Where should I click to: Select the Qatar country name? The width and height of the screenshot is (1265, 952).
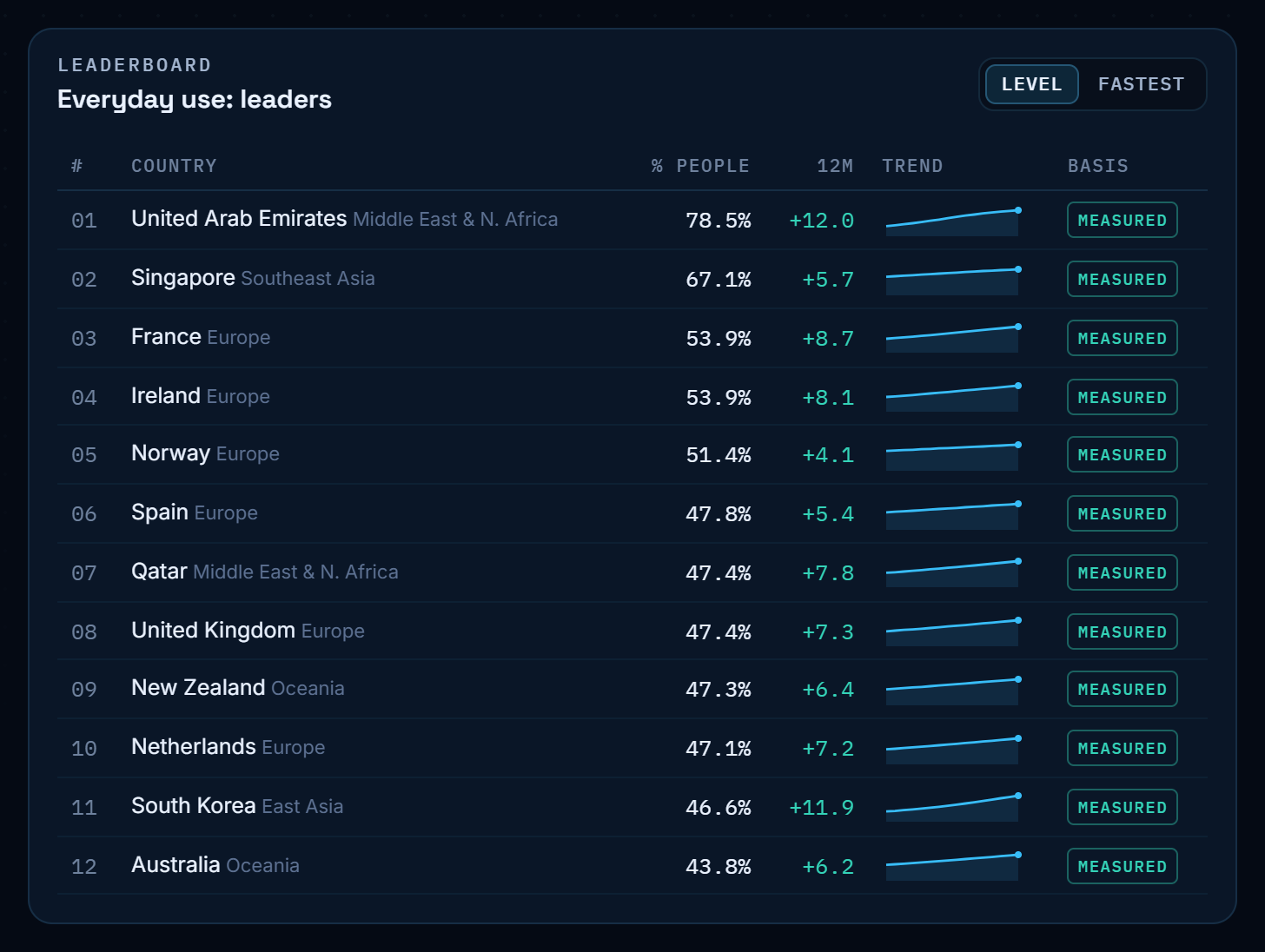coord(159,572)
